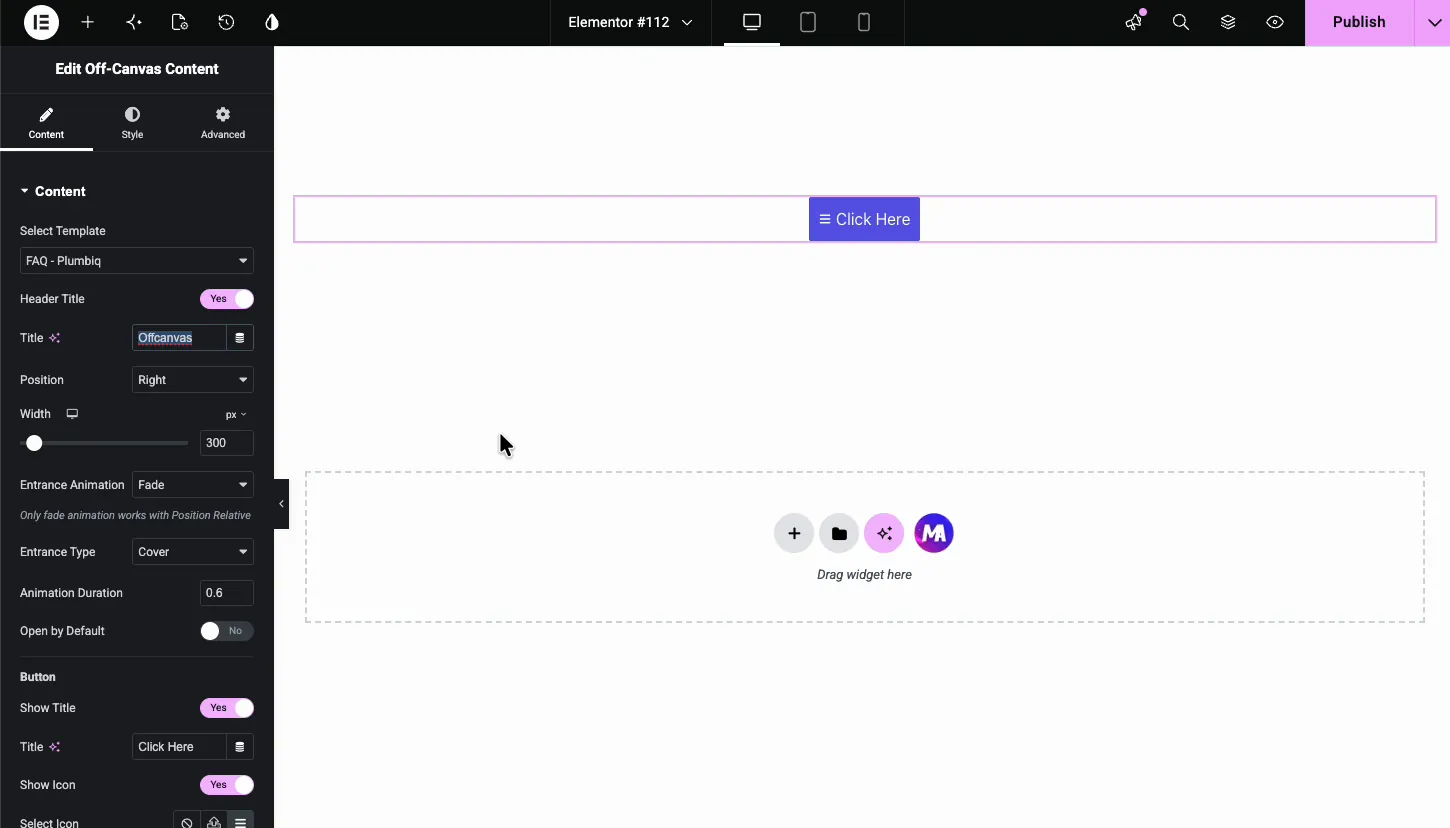
Task: Open the Entrance Animation dropdown
Action: tap(193, 485)
